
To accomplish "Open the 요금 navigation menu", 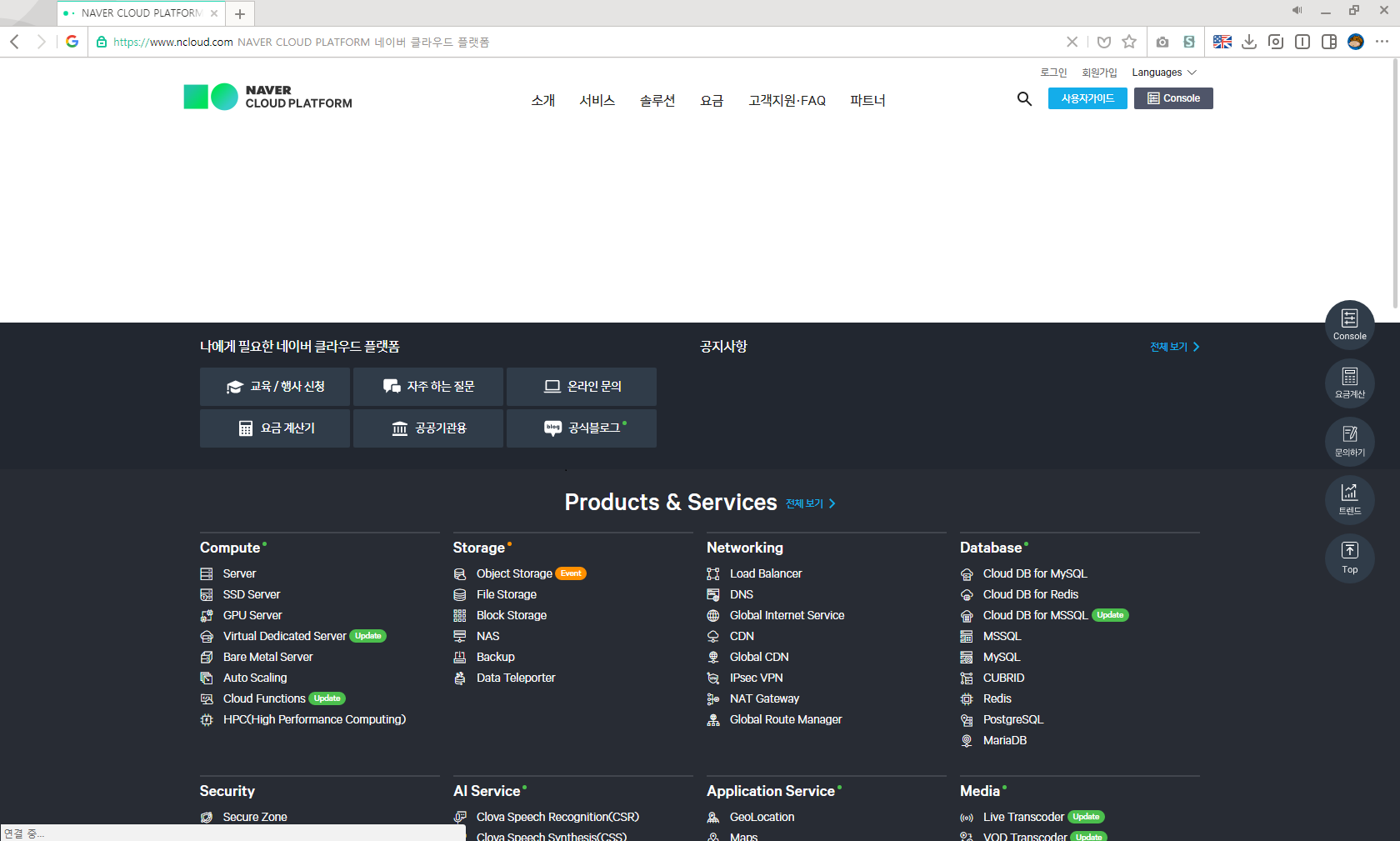I will coord(712,100).
